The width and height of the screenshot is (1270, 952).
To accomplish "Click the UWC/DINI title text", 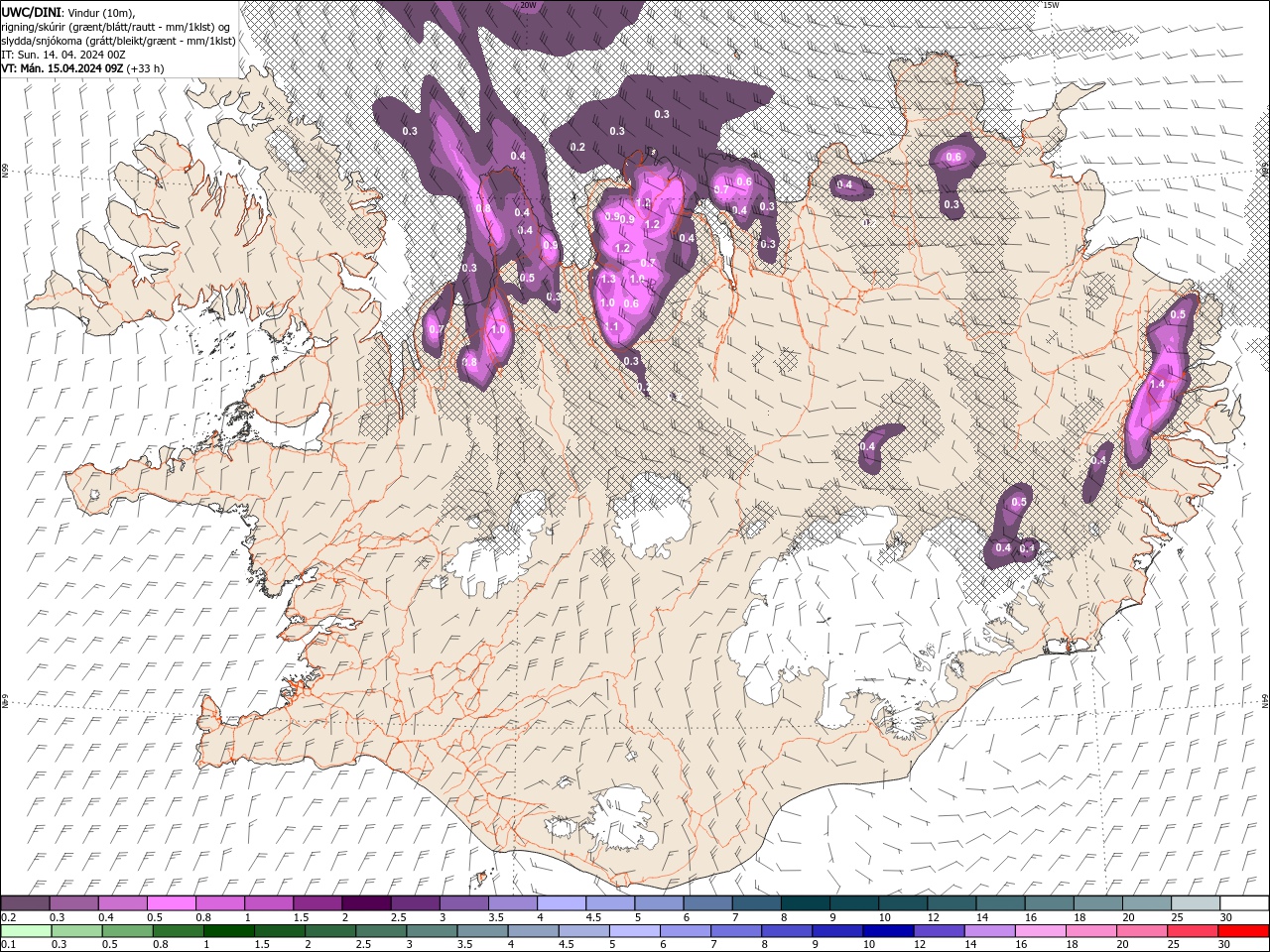I will pos(30,12).
